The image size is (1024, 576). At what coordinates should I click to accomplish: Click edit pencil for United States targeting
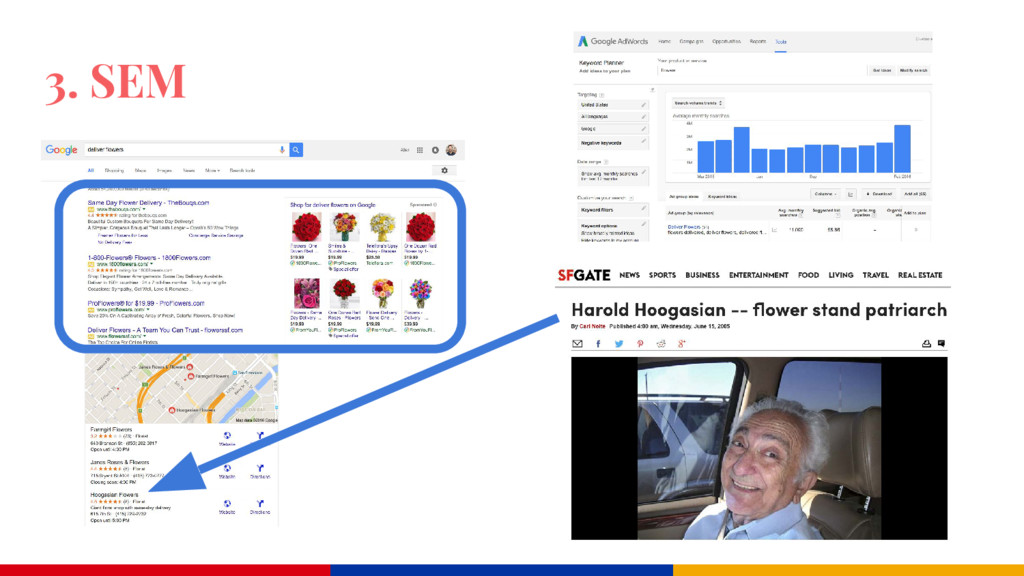643,104
